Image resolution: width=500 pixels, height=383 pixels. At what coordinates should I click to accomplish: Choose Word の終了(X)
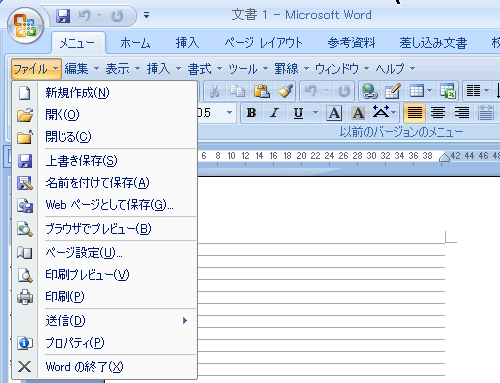point(105,367)
